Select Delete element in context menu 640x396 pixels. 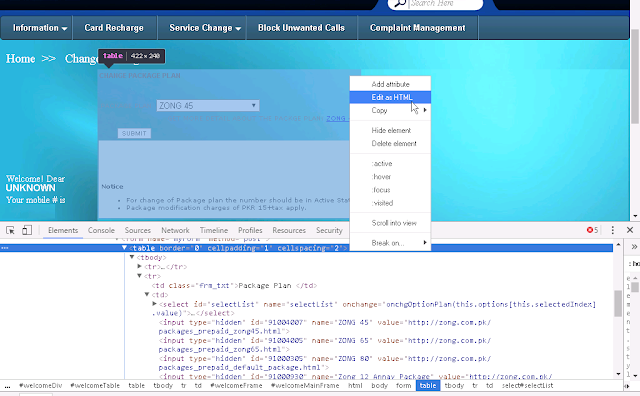click(x=390, y=143)
